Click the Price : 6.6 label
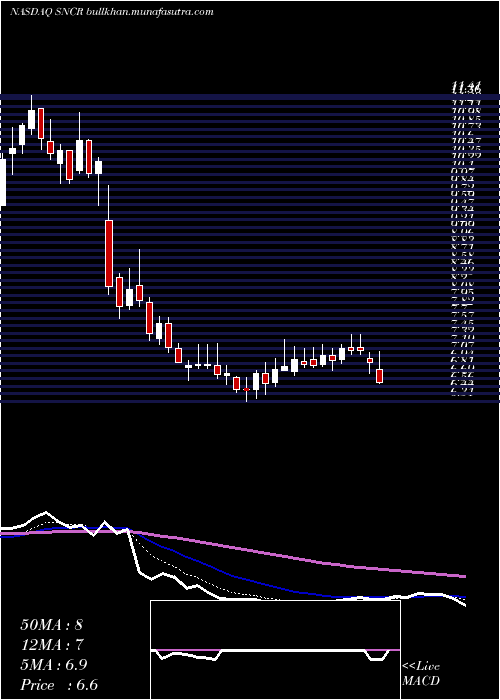The width and height of the screenshot is (500, 700). click(x=59, y=685)
